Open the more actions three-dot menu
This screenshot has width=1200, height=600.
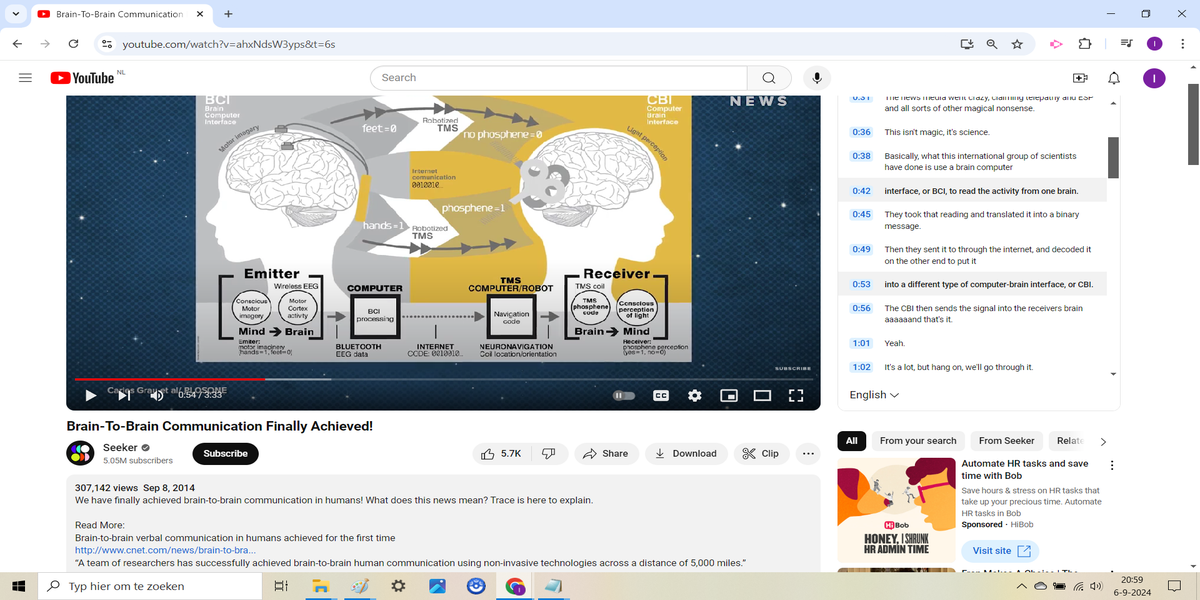tap(807, 453)
